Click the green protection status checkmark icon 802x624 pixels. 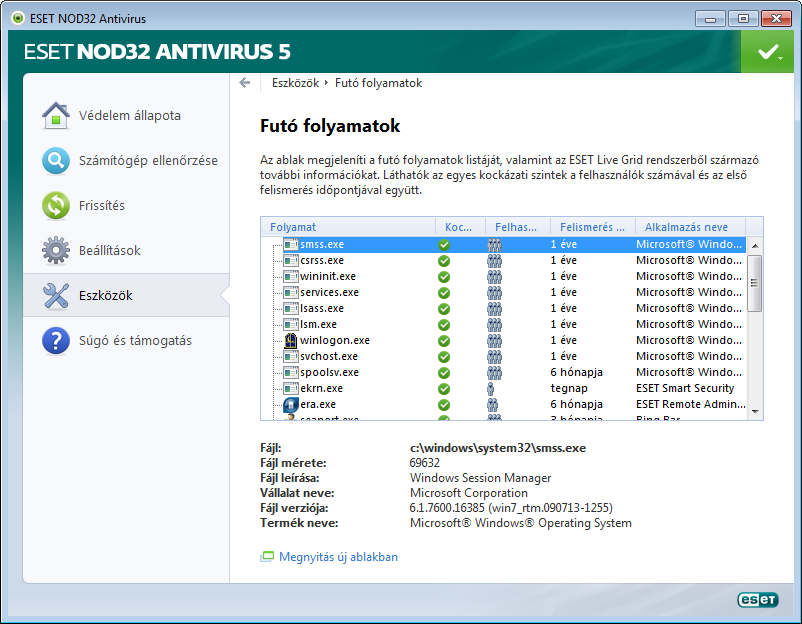click(x=767, y=52)
